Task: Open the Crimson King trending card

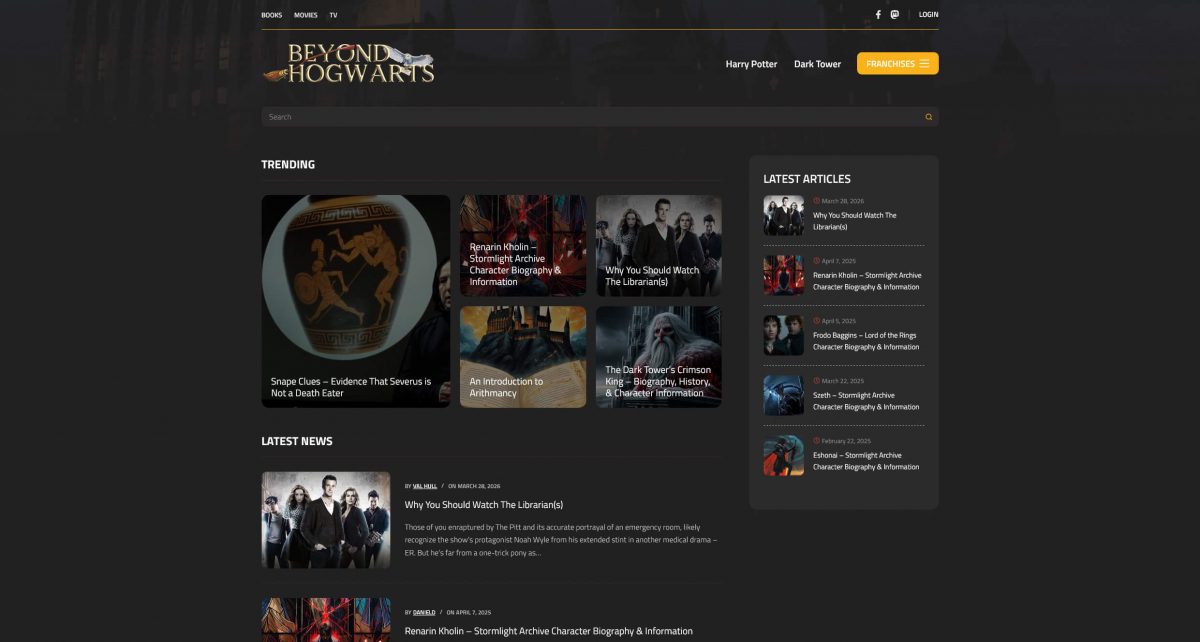Action: pos(659,357)
